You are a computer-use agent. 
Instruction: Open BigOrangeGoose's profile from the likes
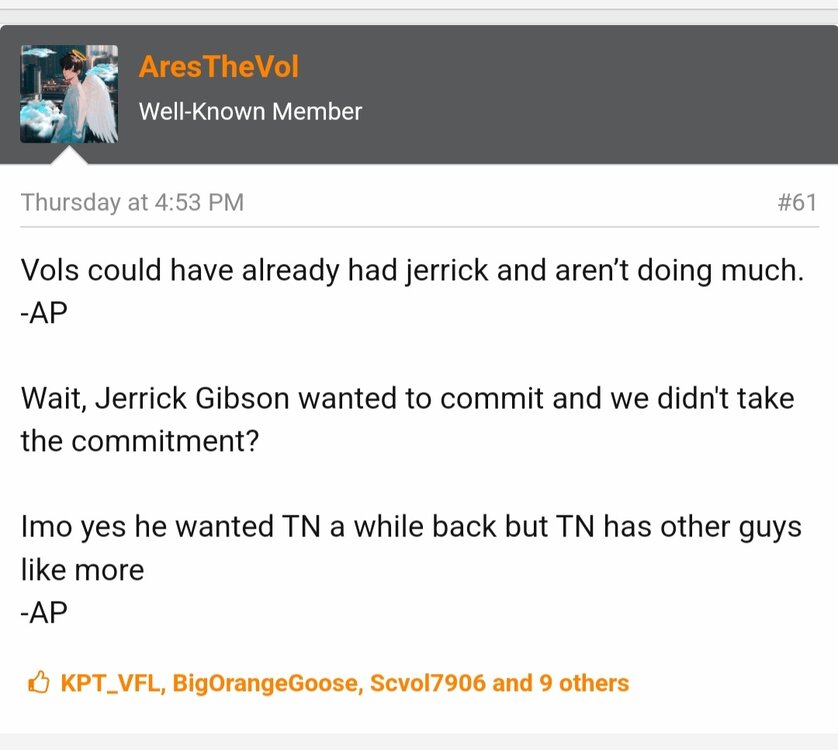point(264,684)
